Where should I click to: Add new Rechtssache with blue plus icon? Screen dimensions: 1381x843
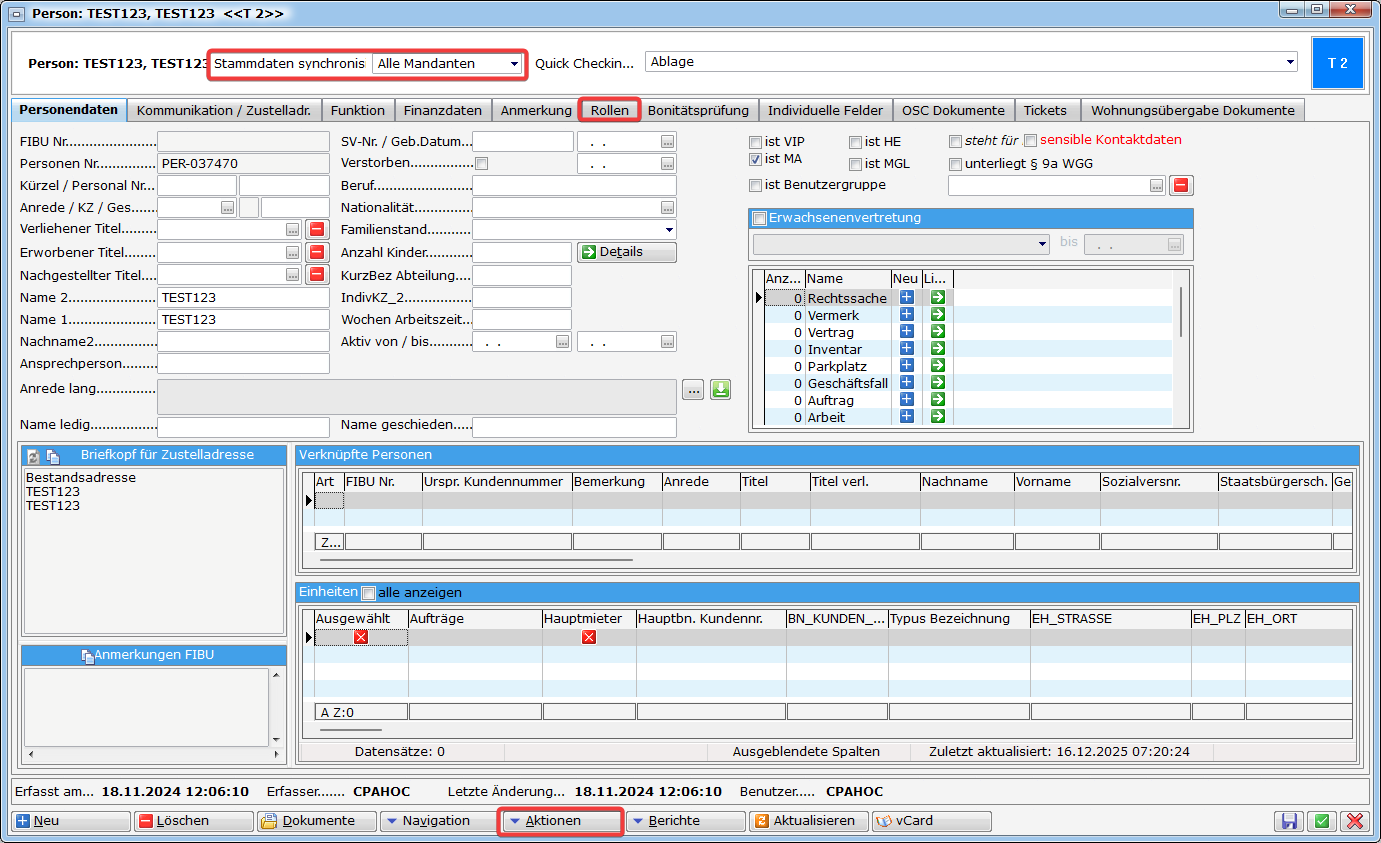907,298
